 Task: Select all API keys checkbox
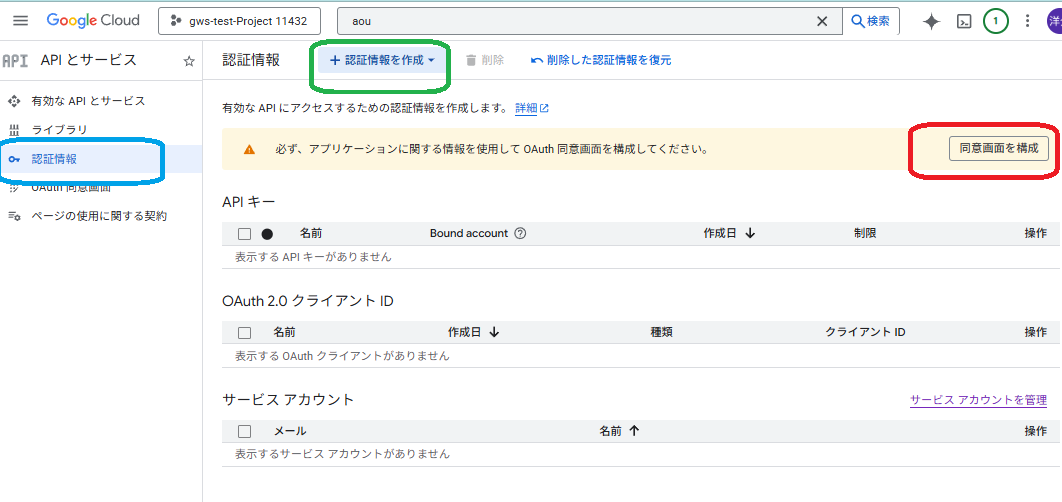click(245, 234)
